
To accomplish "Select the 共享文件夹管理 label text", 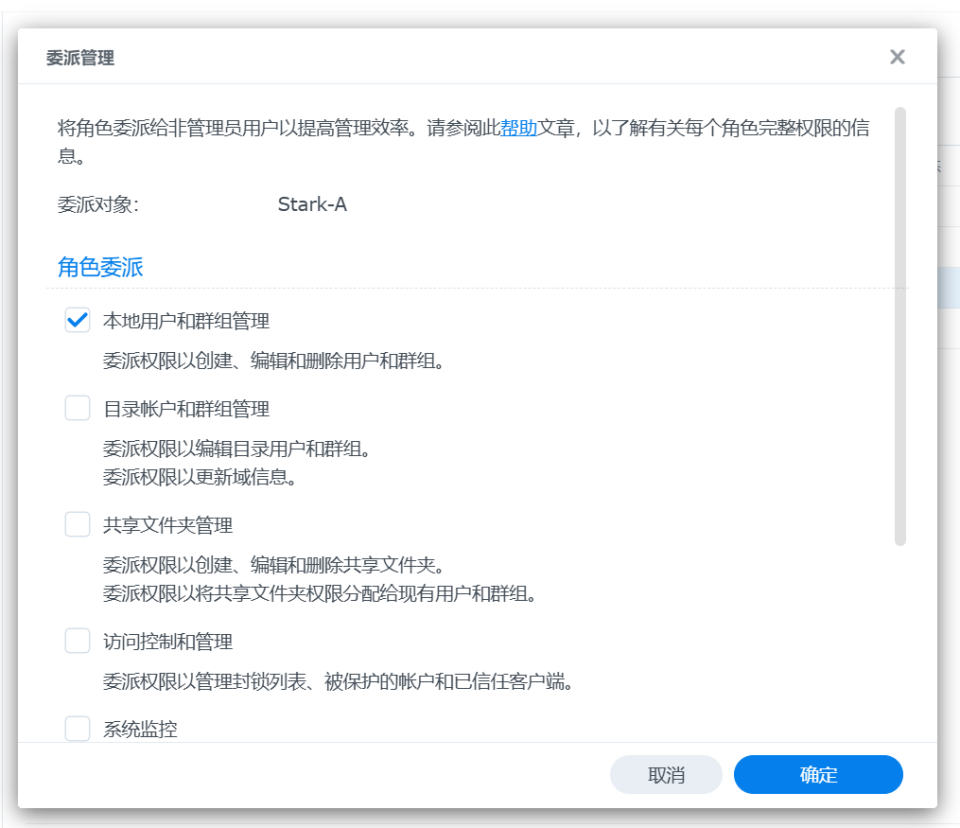I will coord(168,525).
